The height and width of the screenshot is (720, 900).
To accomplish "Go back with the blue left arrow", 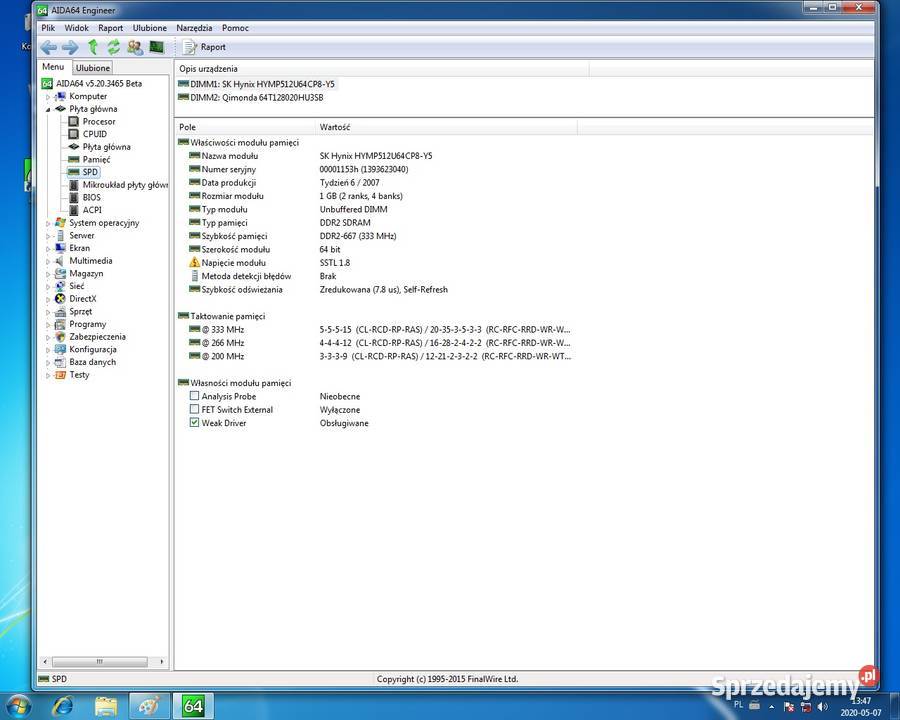I will (x=49, y=47).
